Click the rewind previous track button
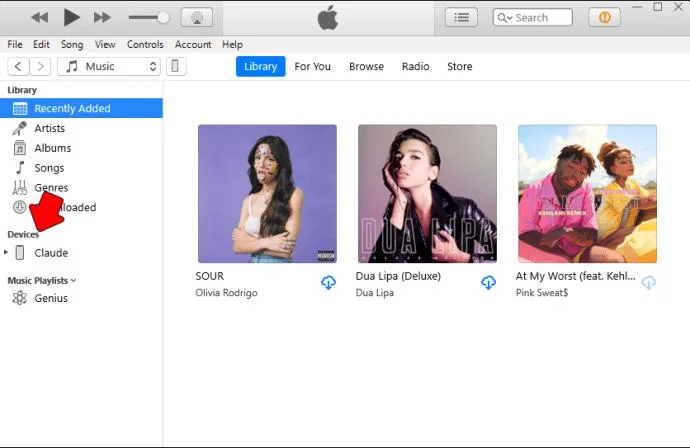 40,18
